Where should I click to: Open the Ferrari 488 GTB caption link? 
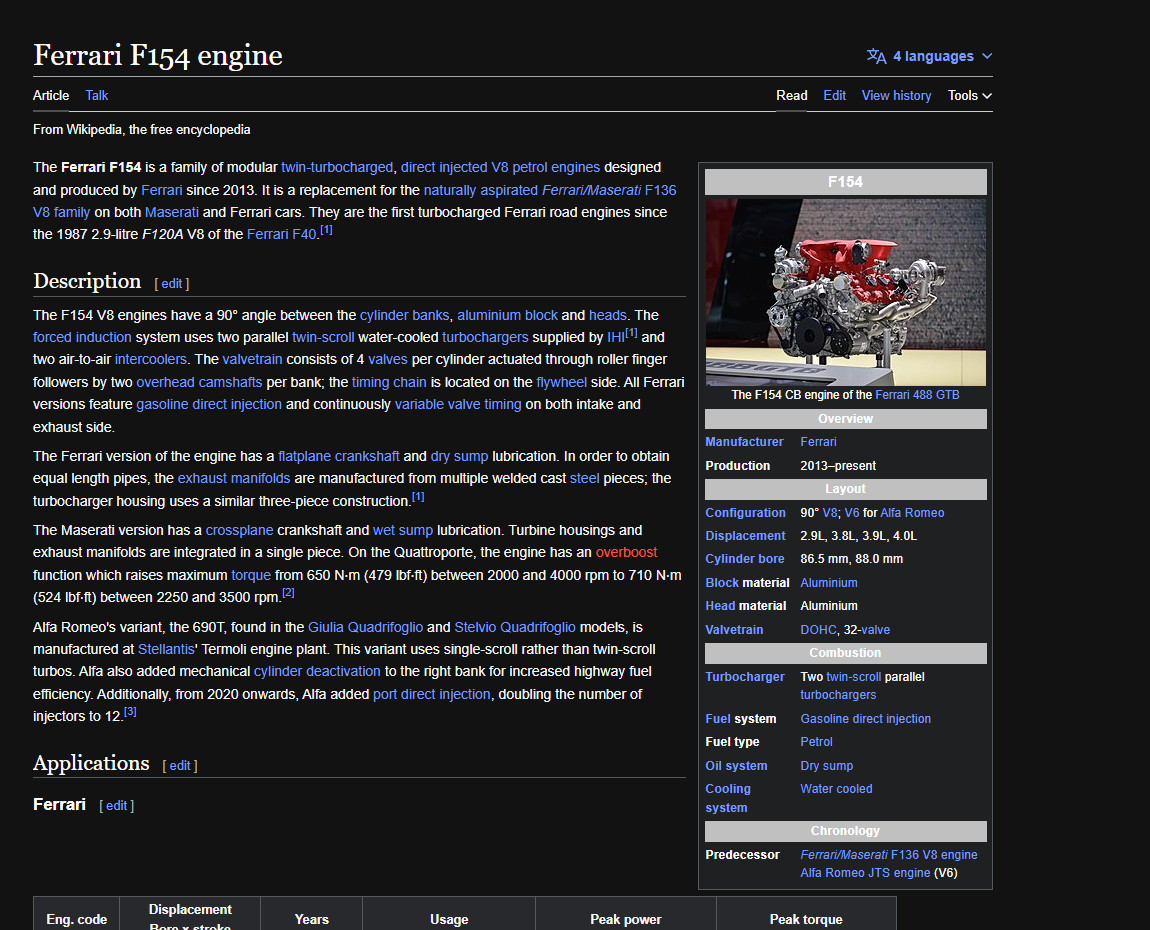pos(917,395)
